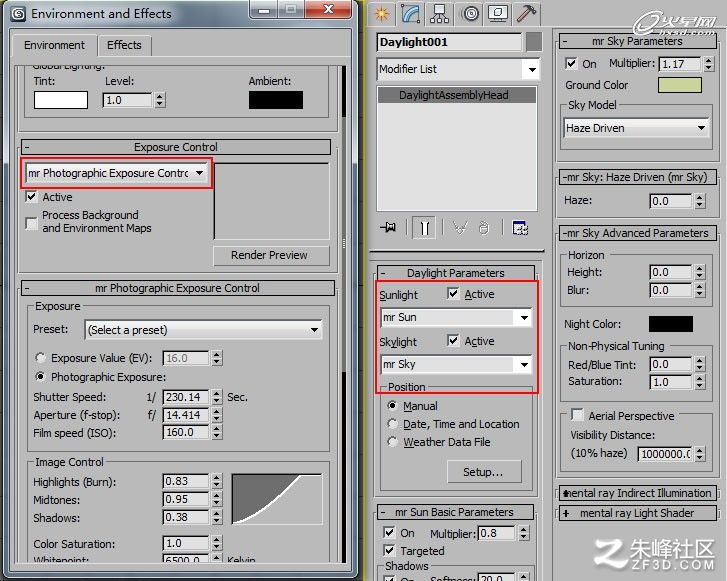Screen dimensions: 727x581
Task: Click the Night Color swatch
Action: (671, 324)
